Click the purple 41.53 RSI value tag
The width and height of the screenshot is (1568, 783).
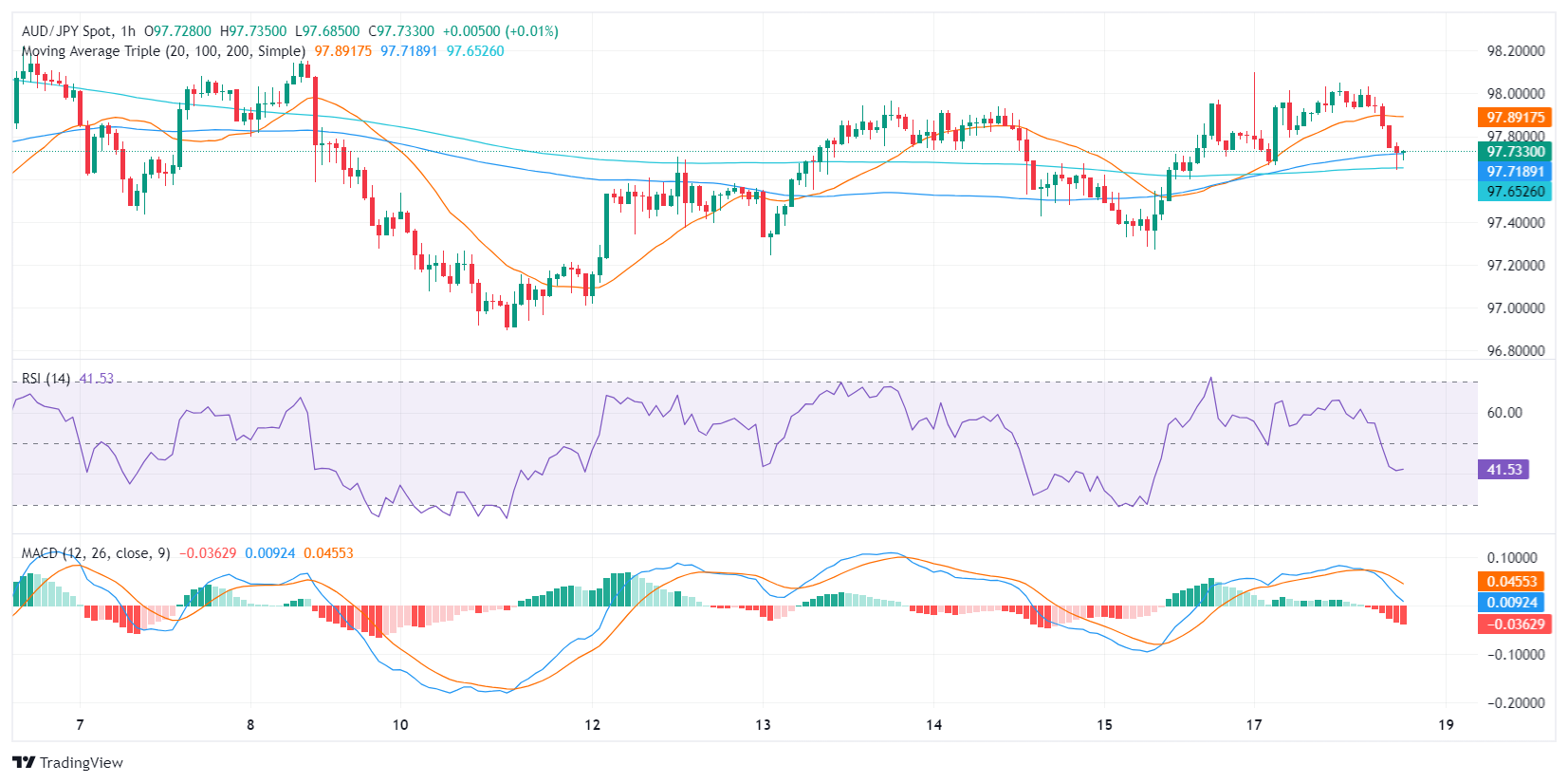tap(1503, 470)
